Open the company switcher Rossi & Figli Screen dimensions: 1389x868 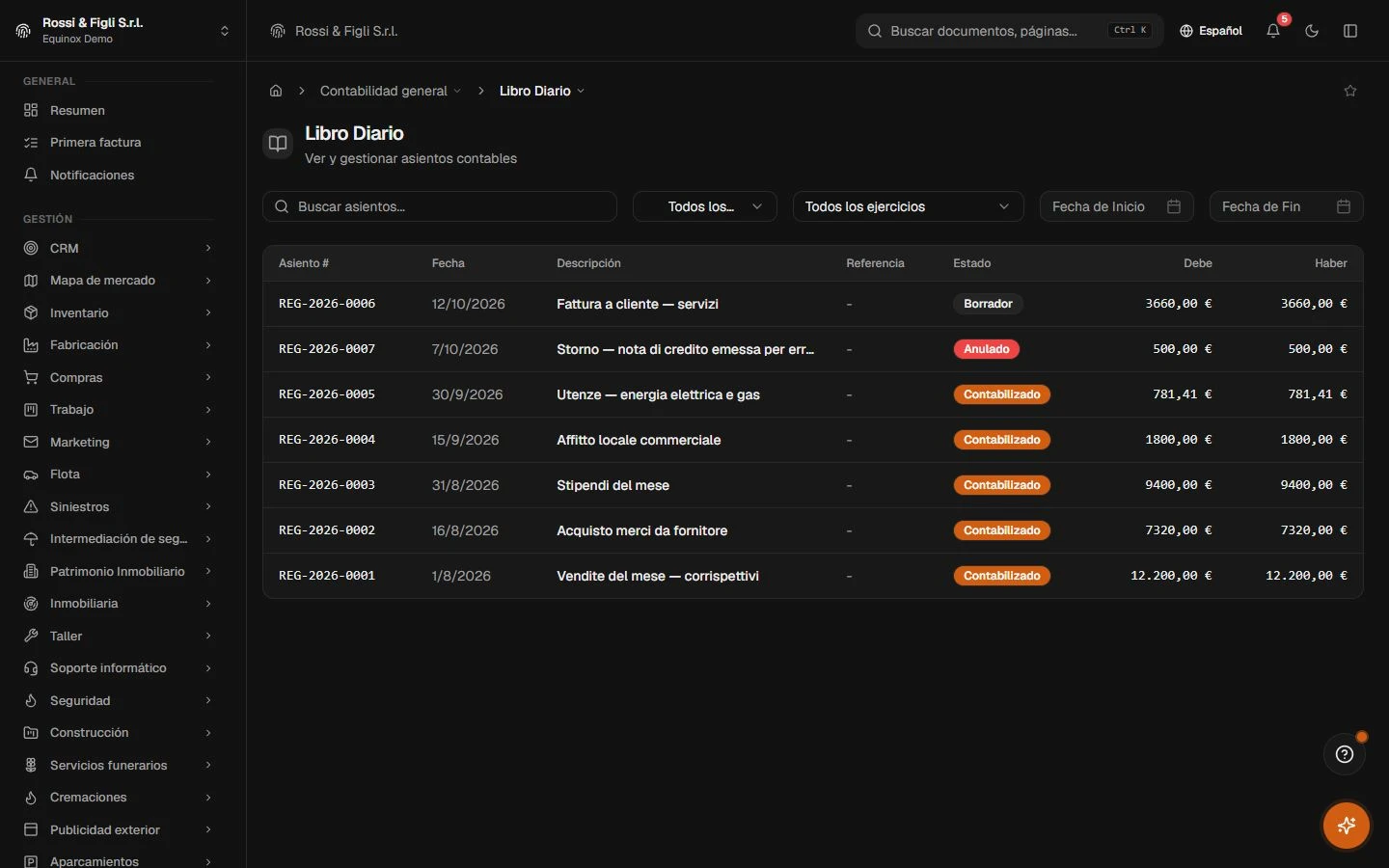123,31
